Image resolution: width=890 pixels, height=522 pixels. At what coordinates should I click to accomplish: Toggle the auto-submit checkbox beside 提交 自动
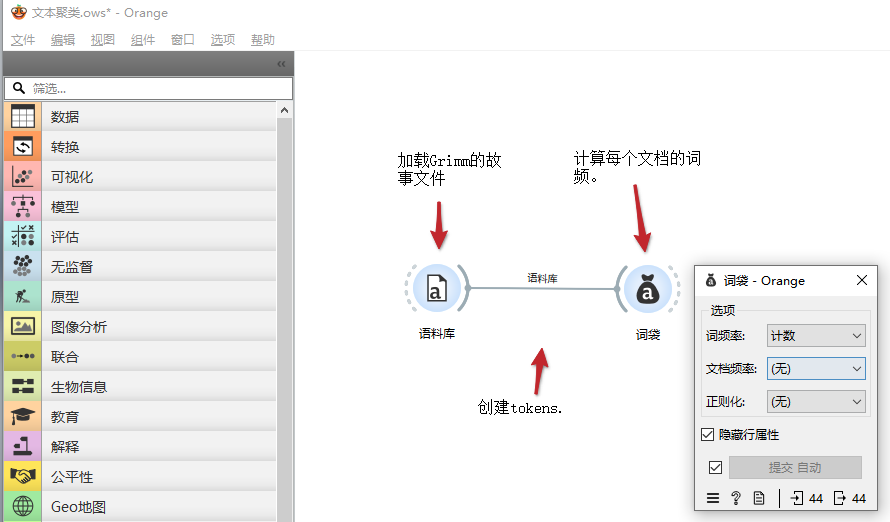pyautogui.click(x=715, y=468)
